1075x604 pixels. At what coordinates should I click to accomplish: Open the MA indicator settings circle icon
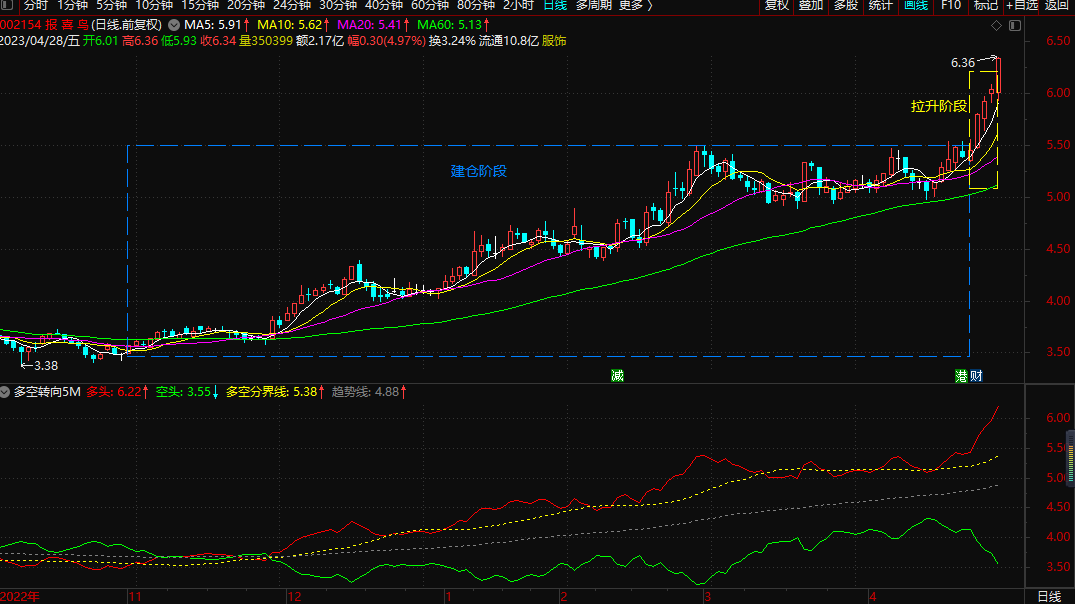175,24
